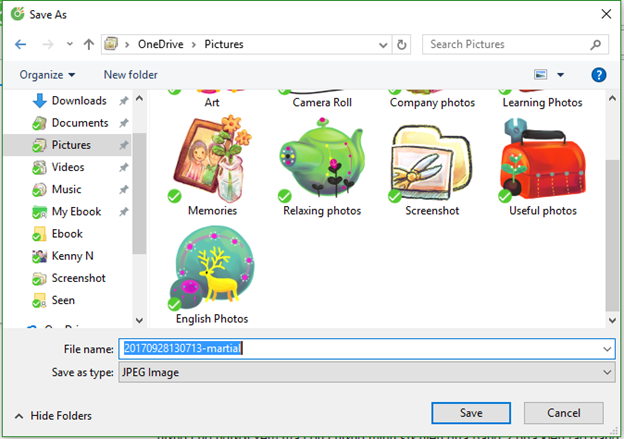Click the pin icon next to Videos

coord(124,168)
